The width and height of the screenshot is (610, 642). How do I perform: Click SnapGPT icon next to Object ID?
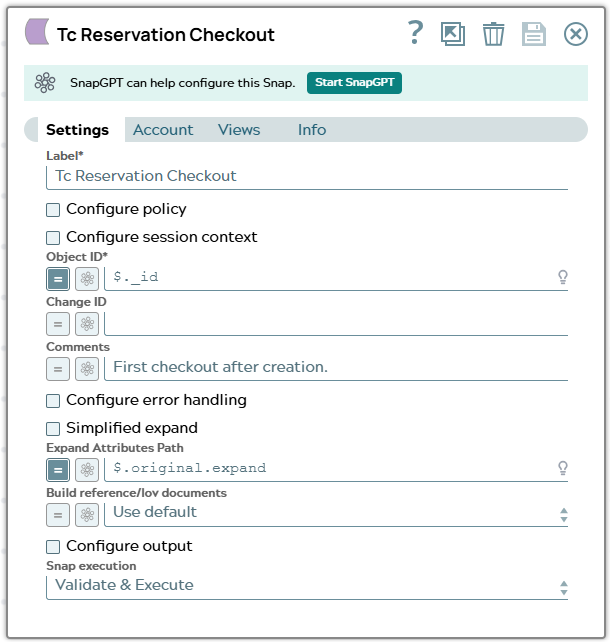tap(87, 279)
